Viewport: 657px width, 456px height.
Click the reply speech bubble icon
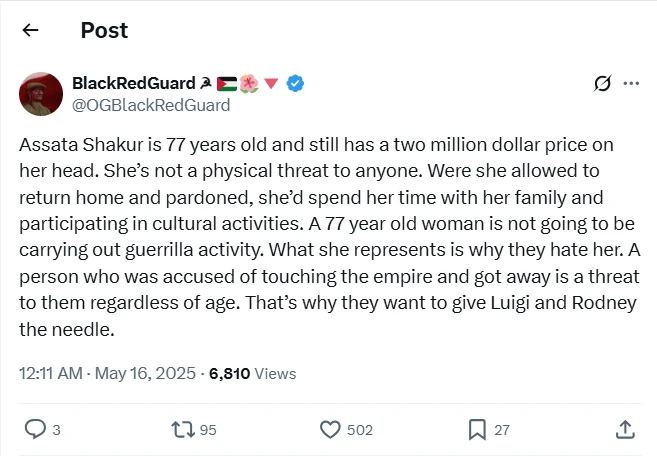pyautogui.click(x=35, y=429)
